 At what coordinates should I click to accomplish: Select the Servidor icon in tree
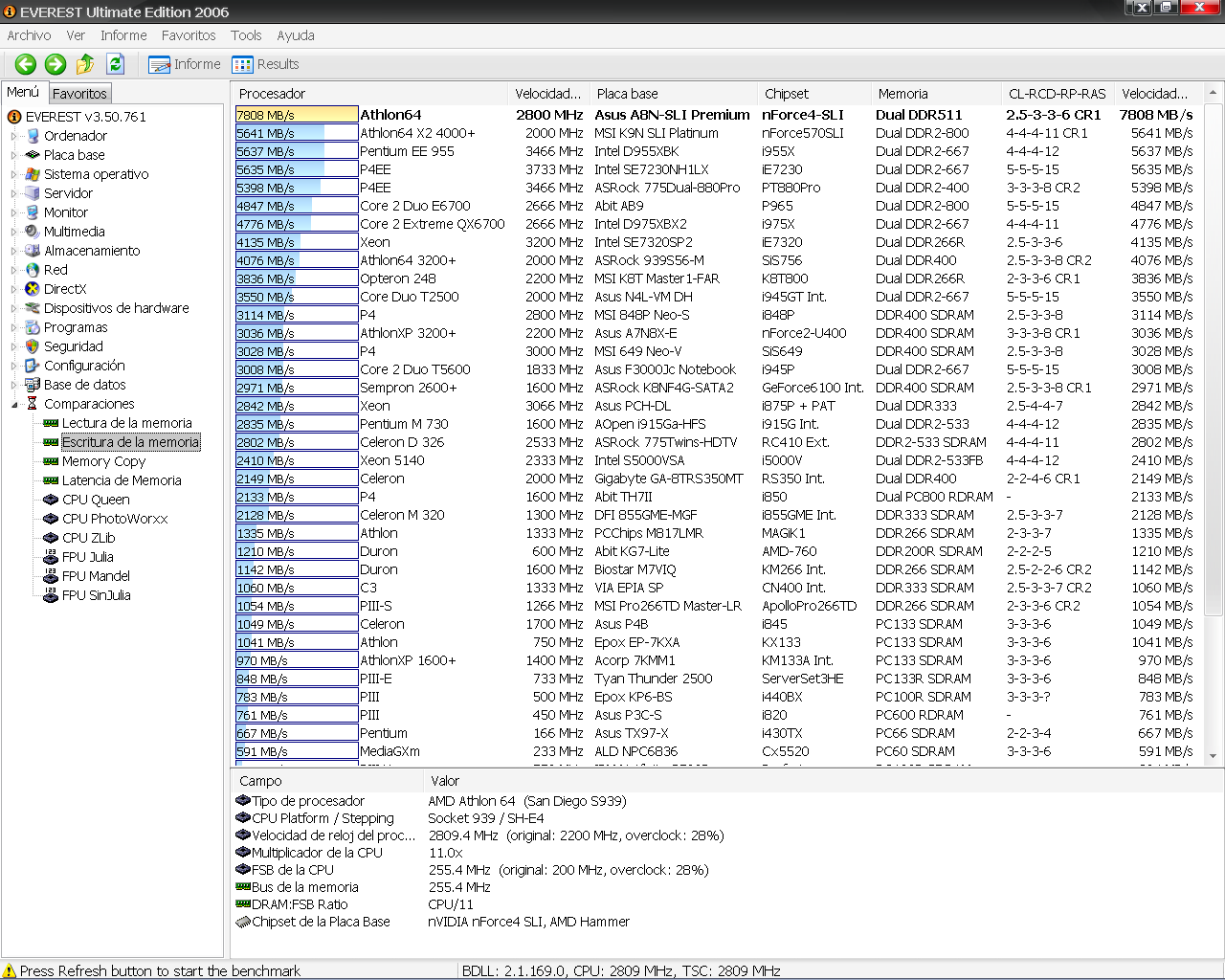tap(33, 193)
